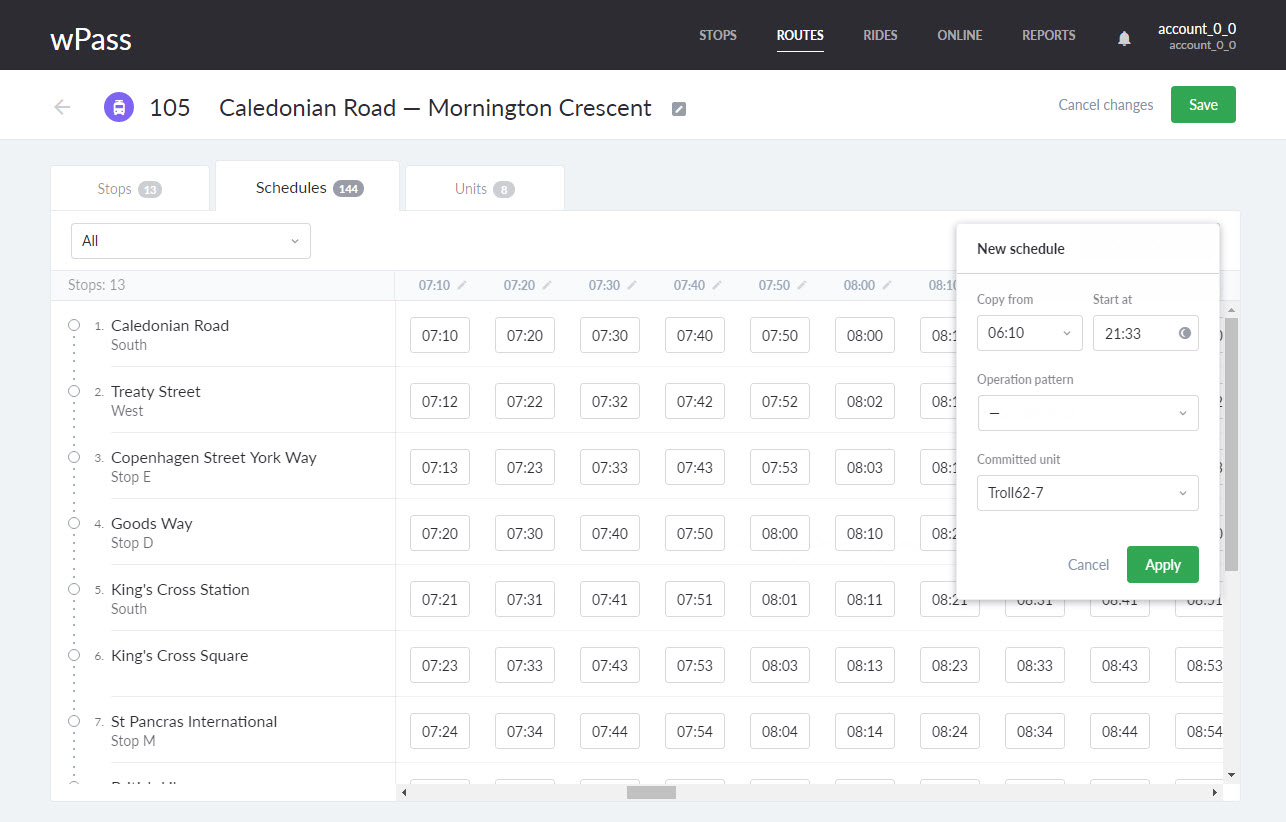
Task: Switch to the Stops tab
Action: [129, 189]
